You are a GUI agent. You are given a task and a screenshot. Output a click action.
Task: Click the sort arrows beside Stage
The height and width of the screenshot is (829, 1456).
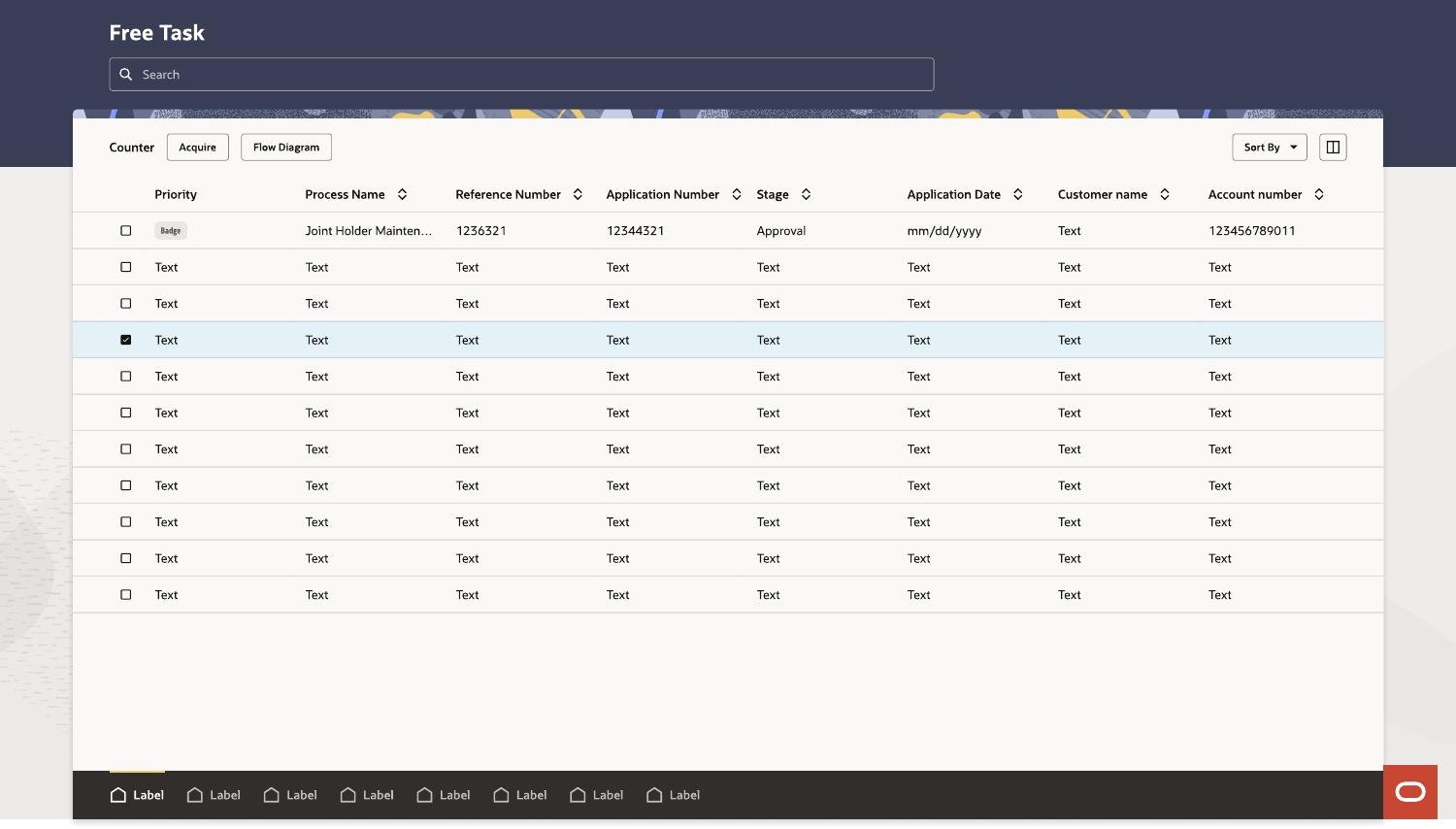click(x=806, y=195)
